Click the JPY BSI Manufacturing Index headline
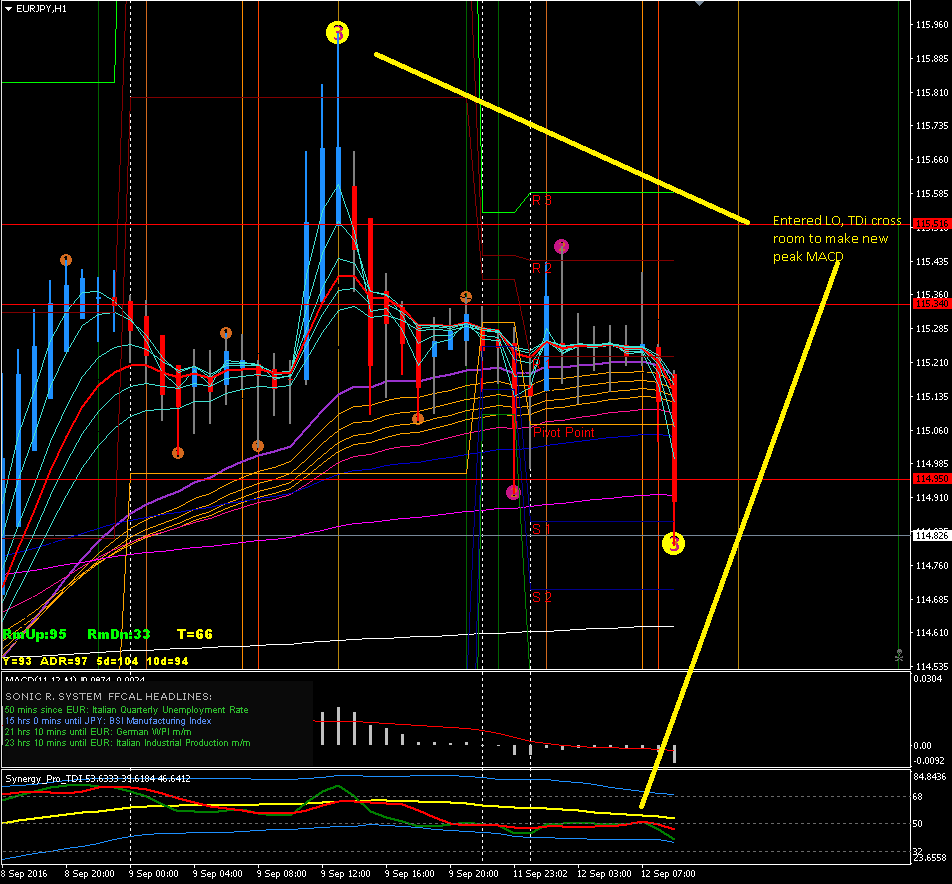The width and height of the screenshot is (952, 884). coord(108,721)
